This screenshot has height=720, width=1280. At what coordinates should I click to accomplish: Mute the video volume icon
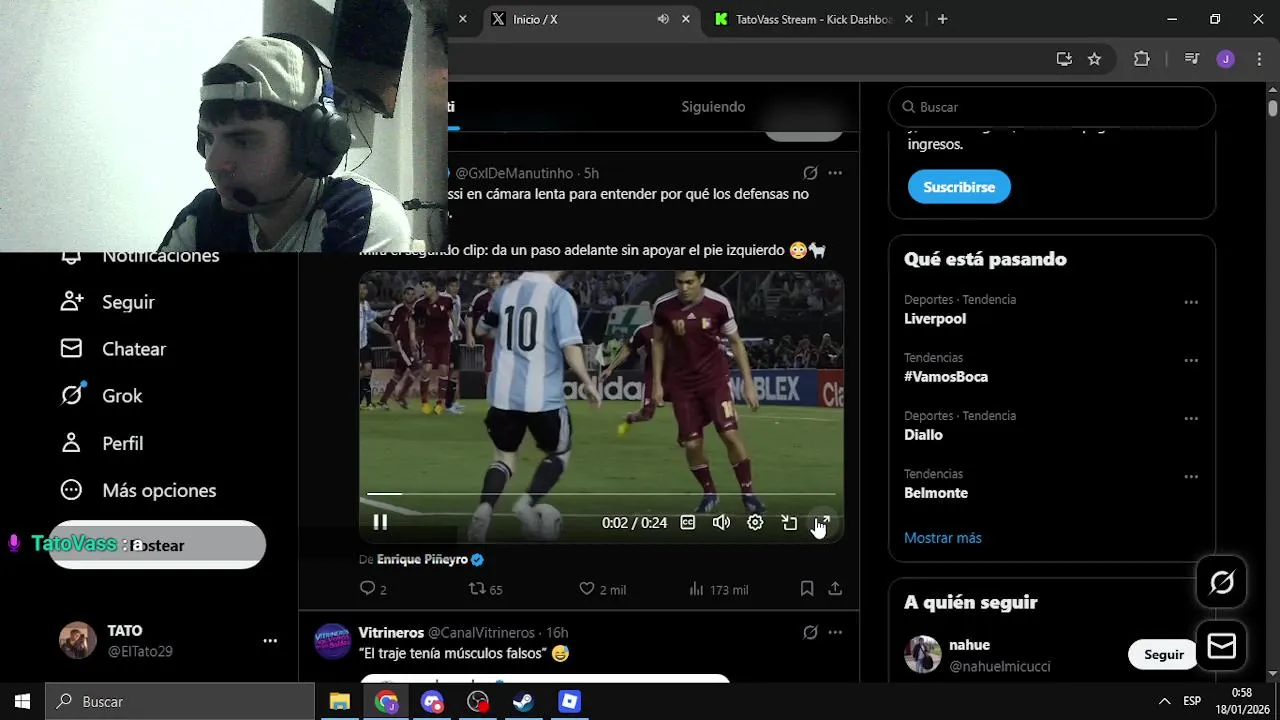click(x=721, y=522)
